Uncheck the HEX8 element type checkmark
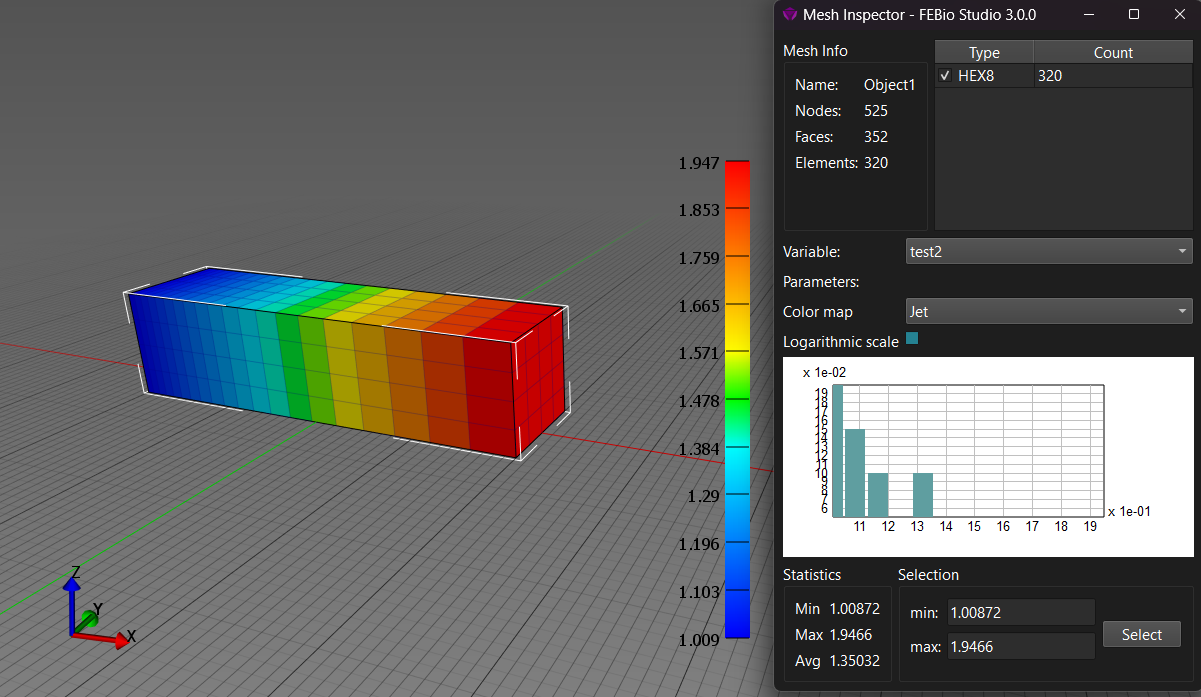Viewport: 1201px width, 697px height. pyautogui.click(x=945, y=75)
